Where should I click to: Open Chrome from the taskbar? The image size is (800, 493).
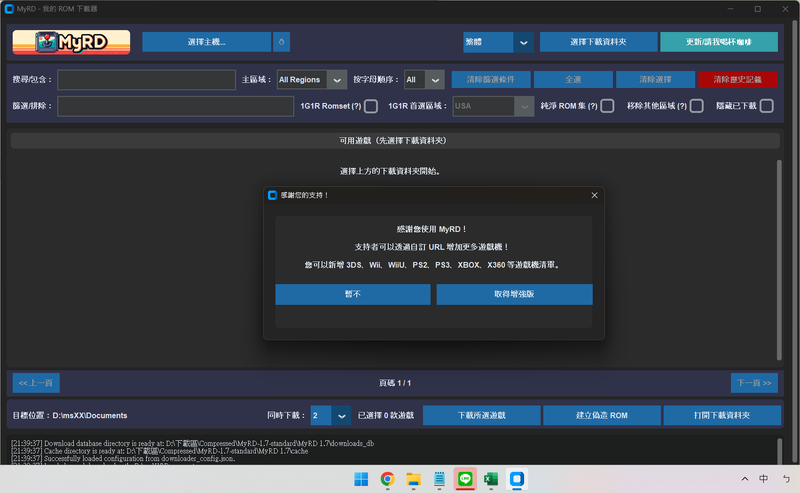click(x=387, y=479)
